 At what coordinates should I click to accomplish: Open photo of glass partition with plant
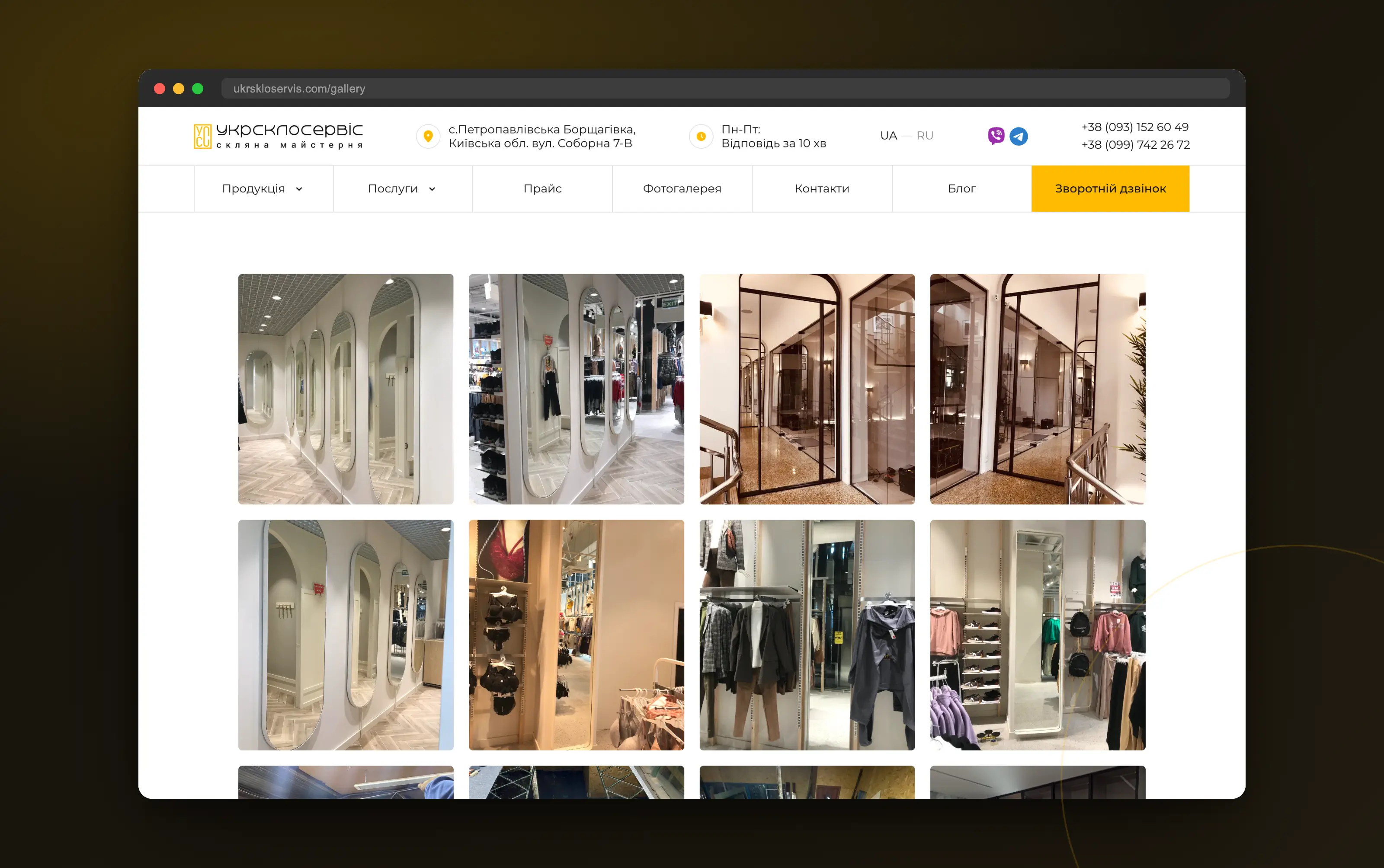[x=1037, y=389]
